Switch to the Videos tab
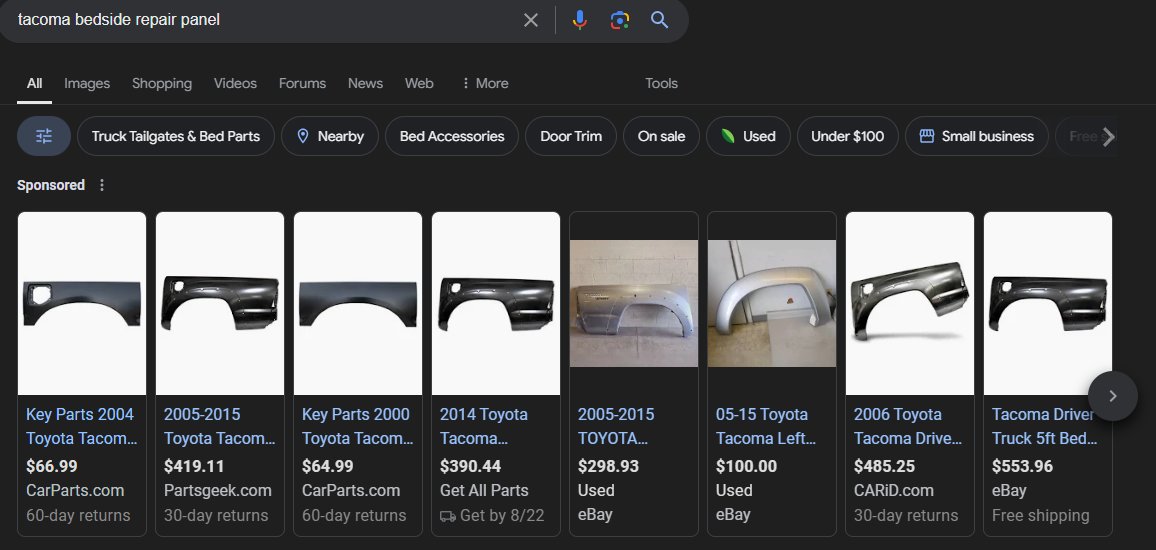Image resolution: width=1156 pixels, height=550 pixels. 235,83
